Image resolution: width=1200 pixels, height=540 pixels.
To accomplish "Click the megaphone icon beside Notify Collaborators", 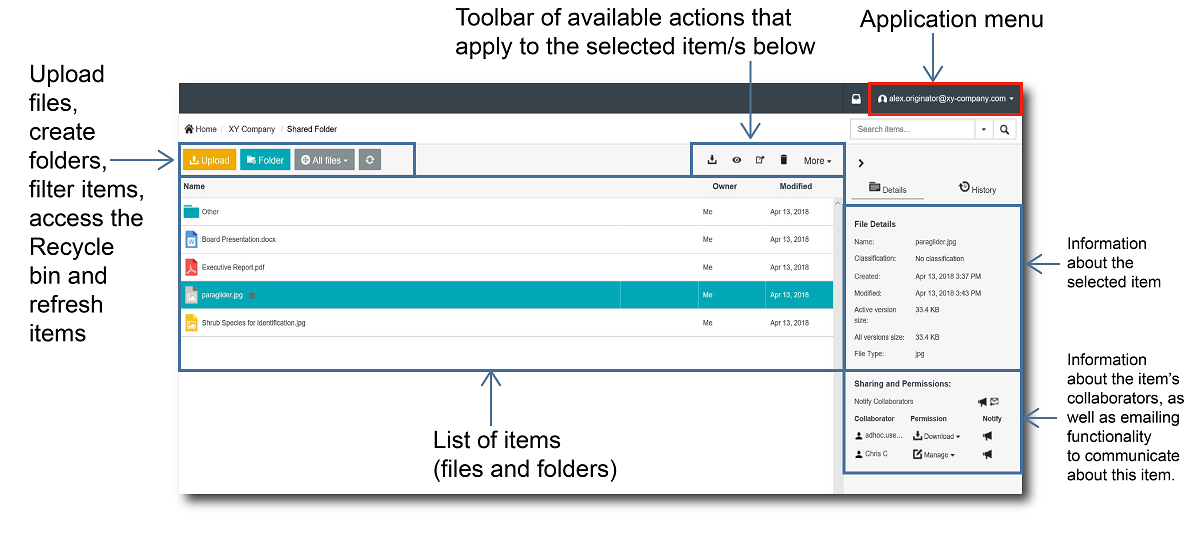I will pyautogui.click(x=982, y=401).
